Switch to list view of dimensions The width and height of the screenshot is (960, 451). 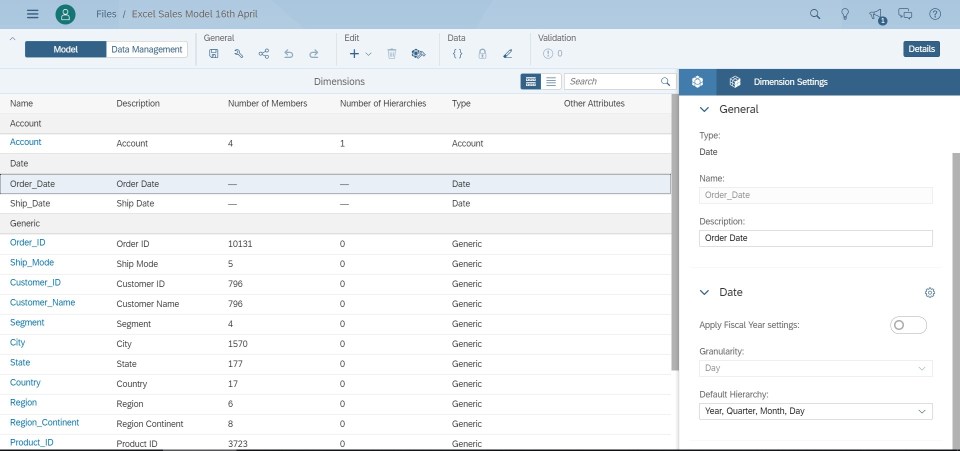pyautogui.click(x=550, y=81)
